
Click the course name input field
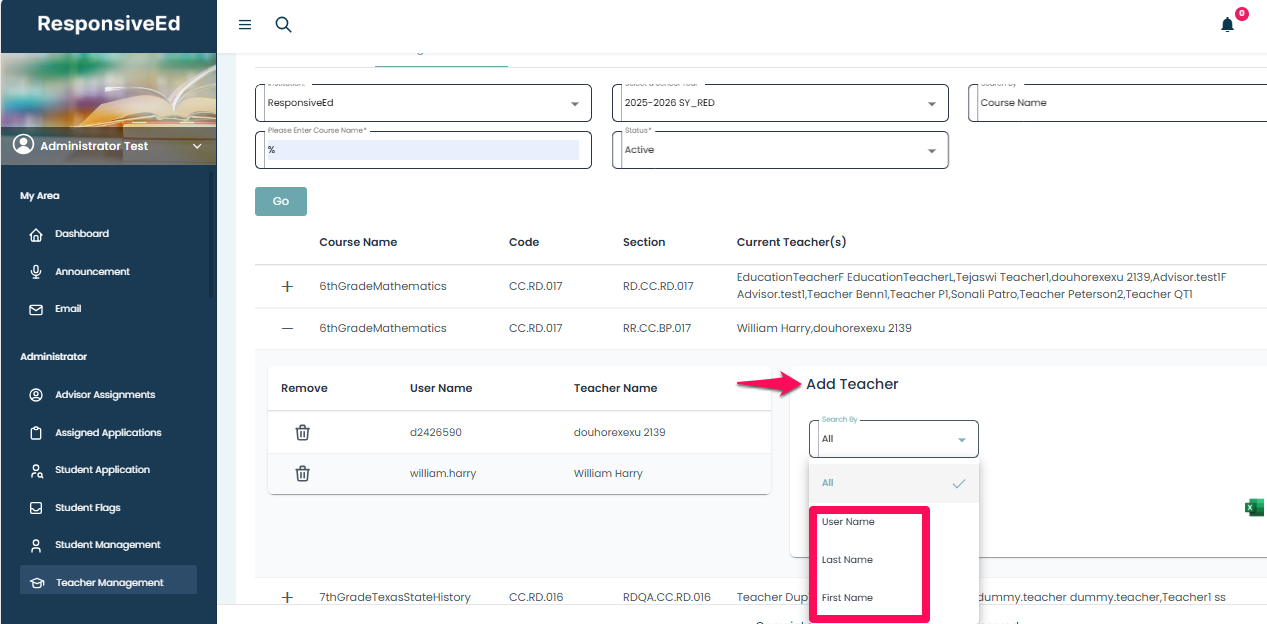[x=422, y=150]
